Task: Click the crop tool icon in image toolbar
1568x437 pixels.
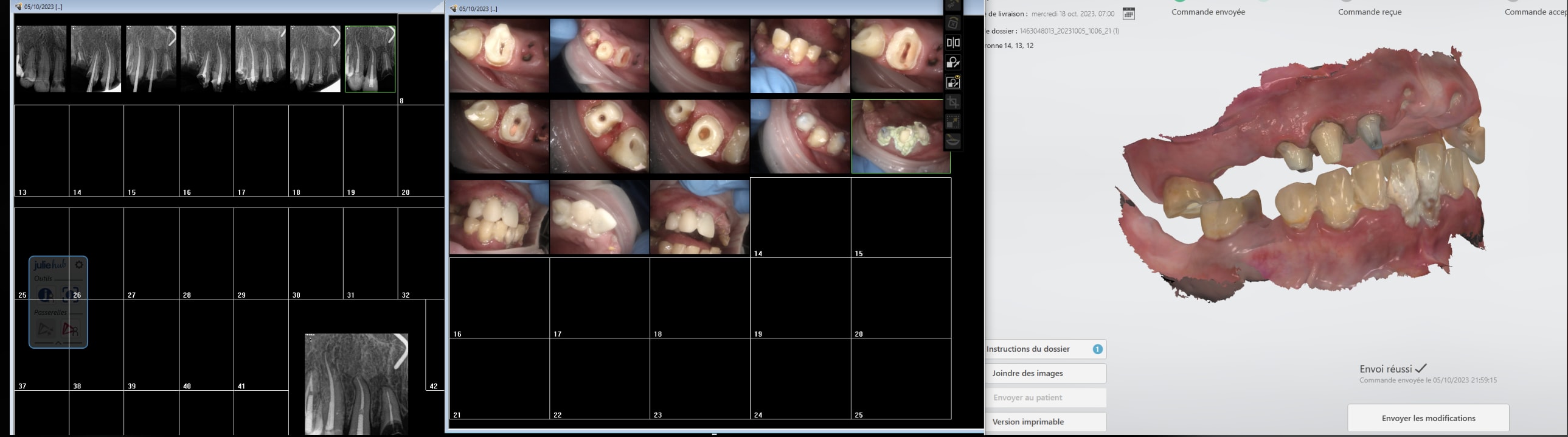Action: click(x=952, y=102)
